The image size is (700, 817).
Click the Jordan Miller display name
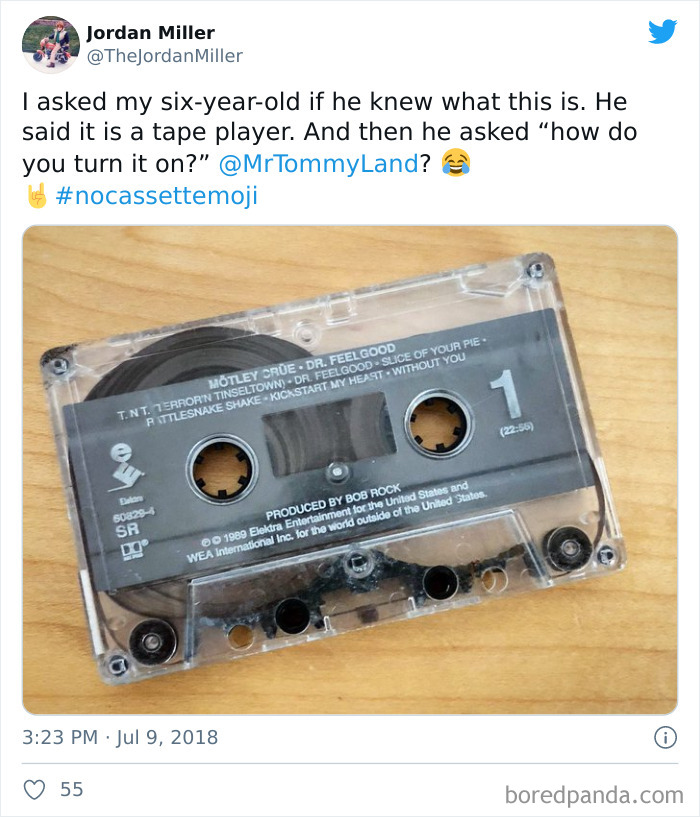[x=150, y=33]
